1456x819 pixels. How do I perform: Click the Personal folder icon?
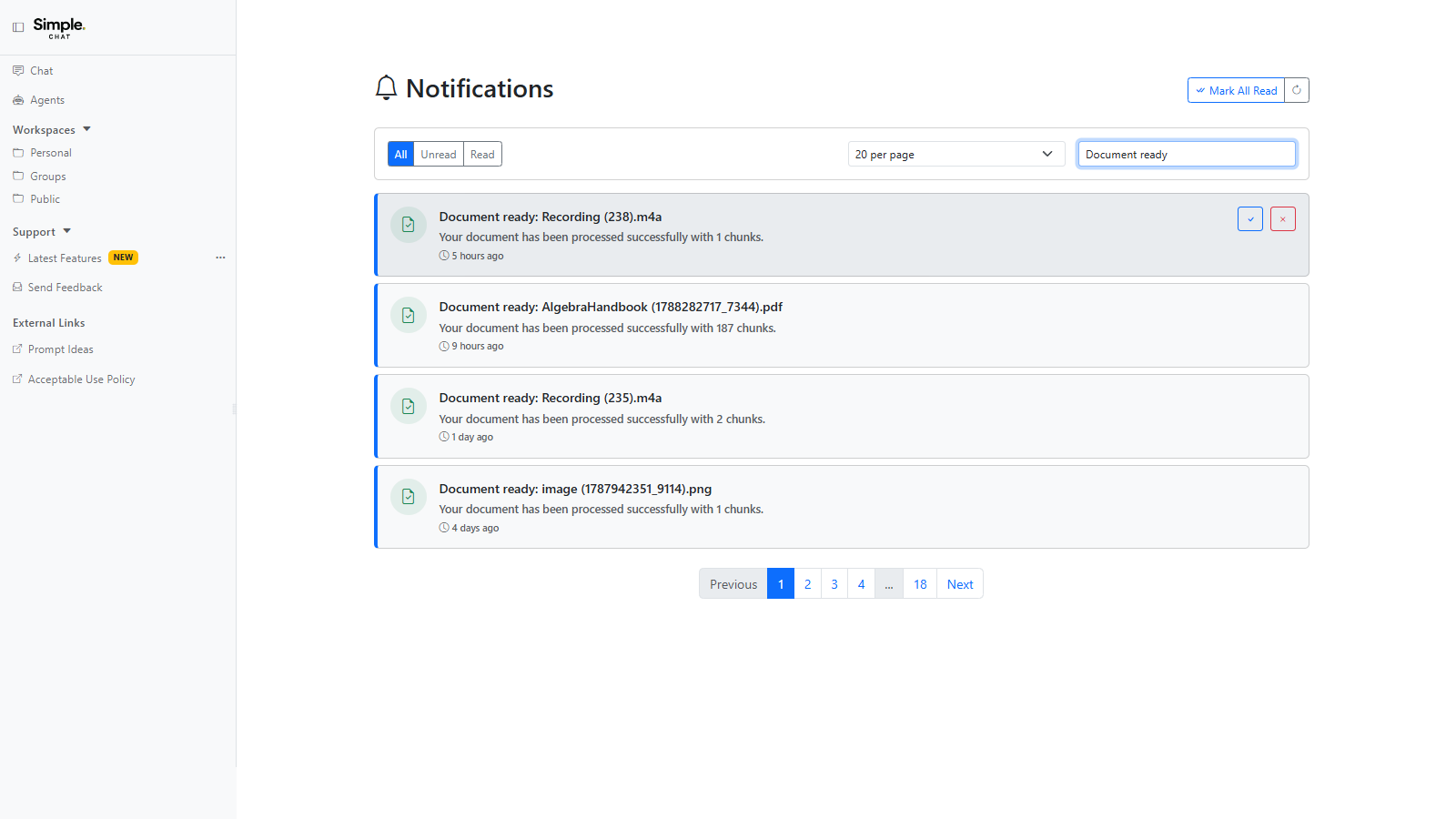coord(18,153)
